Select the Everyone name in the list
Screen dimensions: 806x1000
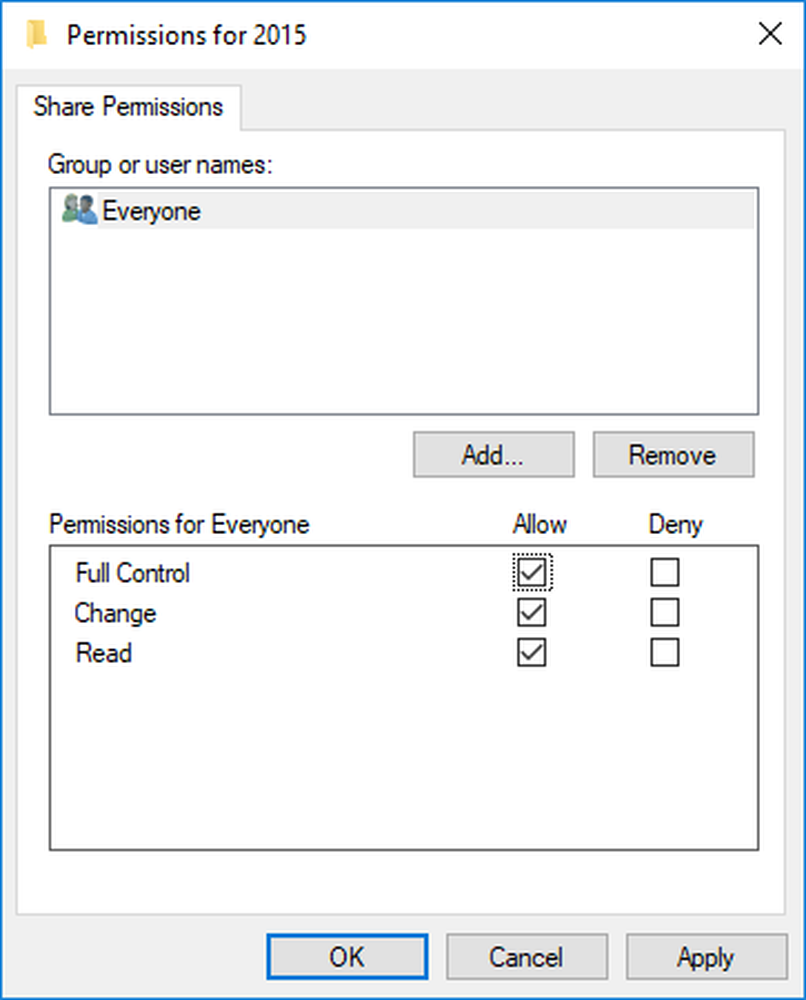(x=152, y=212)
